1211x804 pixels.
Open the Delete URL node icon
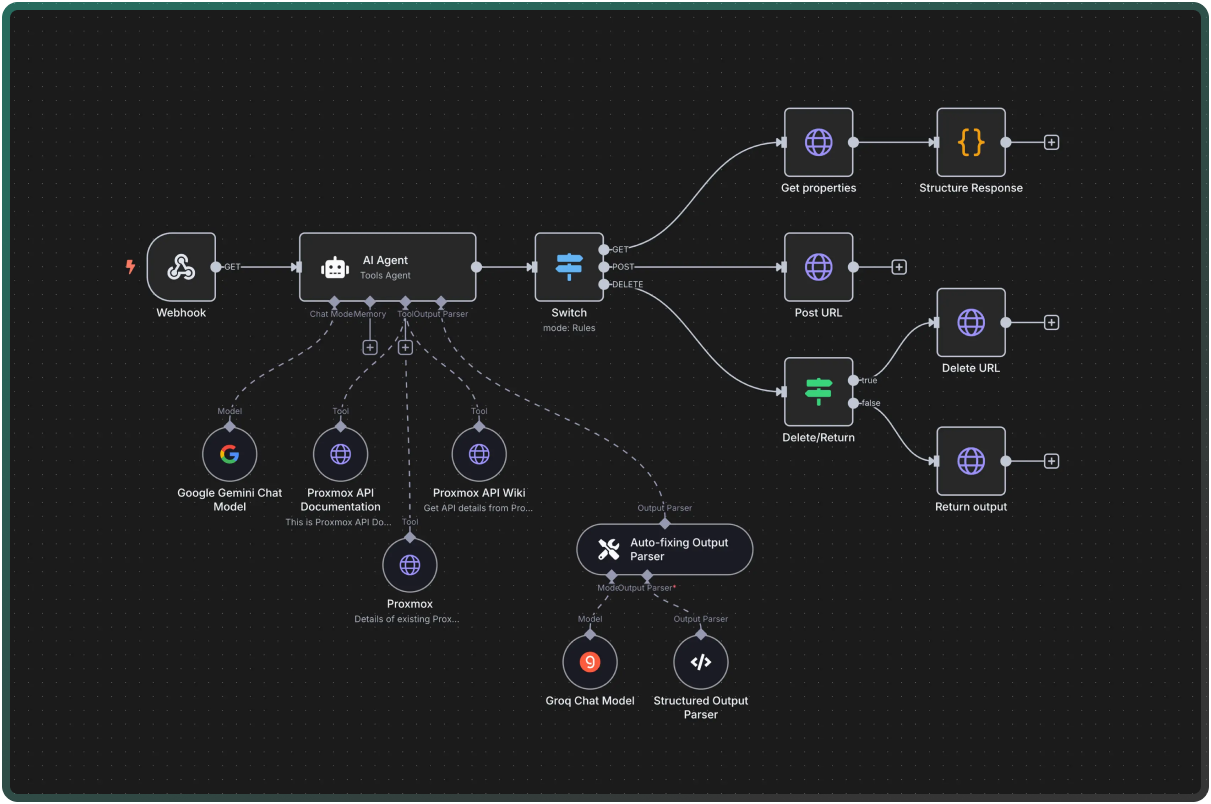tap(970, 322)
